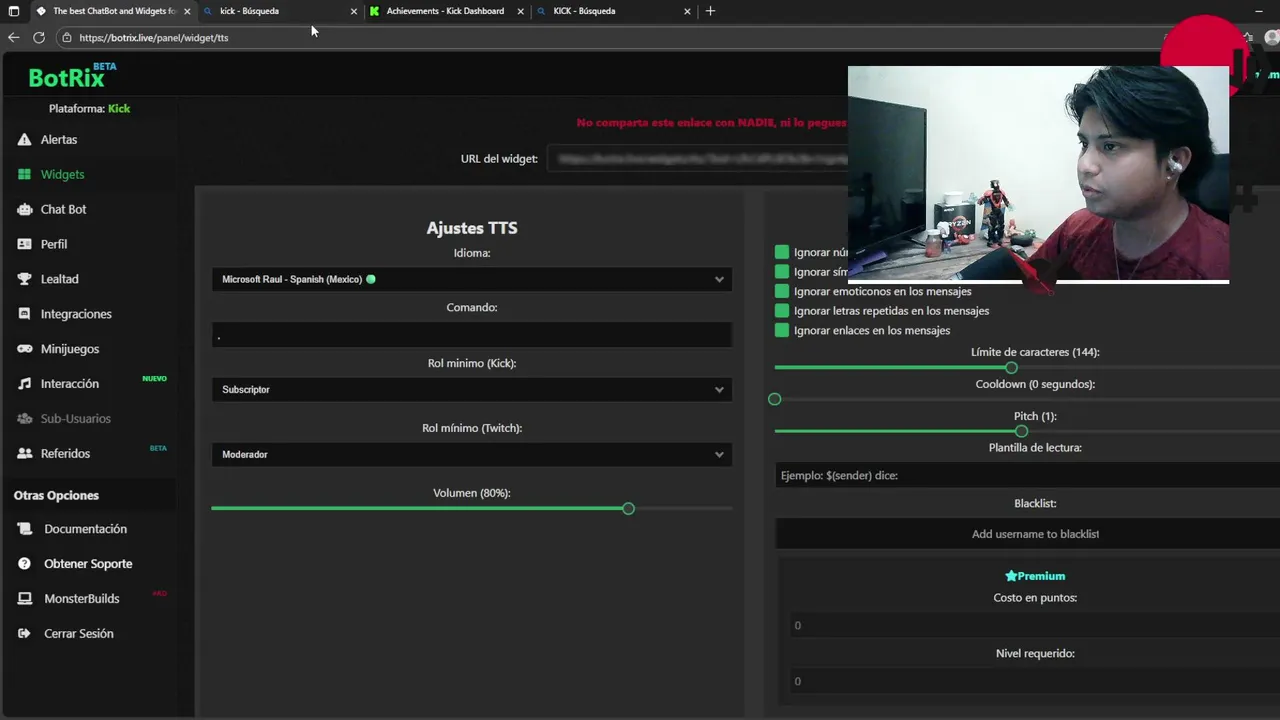Click the MonsterBuilds computer icon
The height and width of the screenshot is (720, 1280).
click(x=25, y=599)
